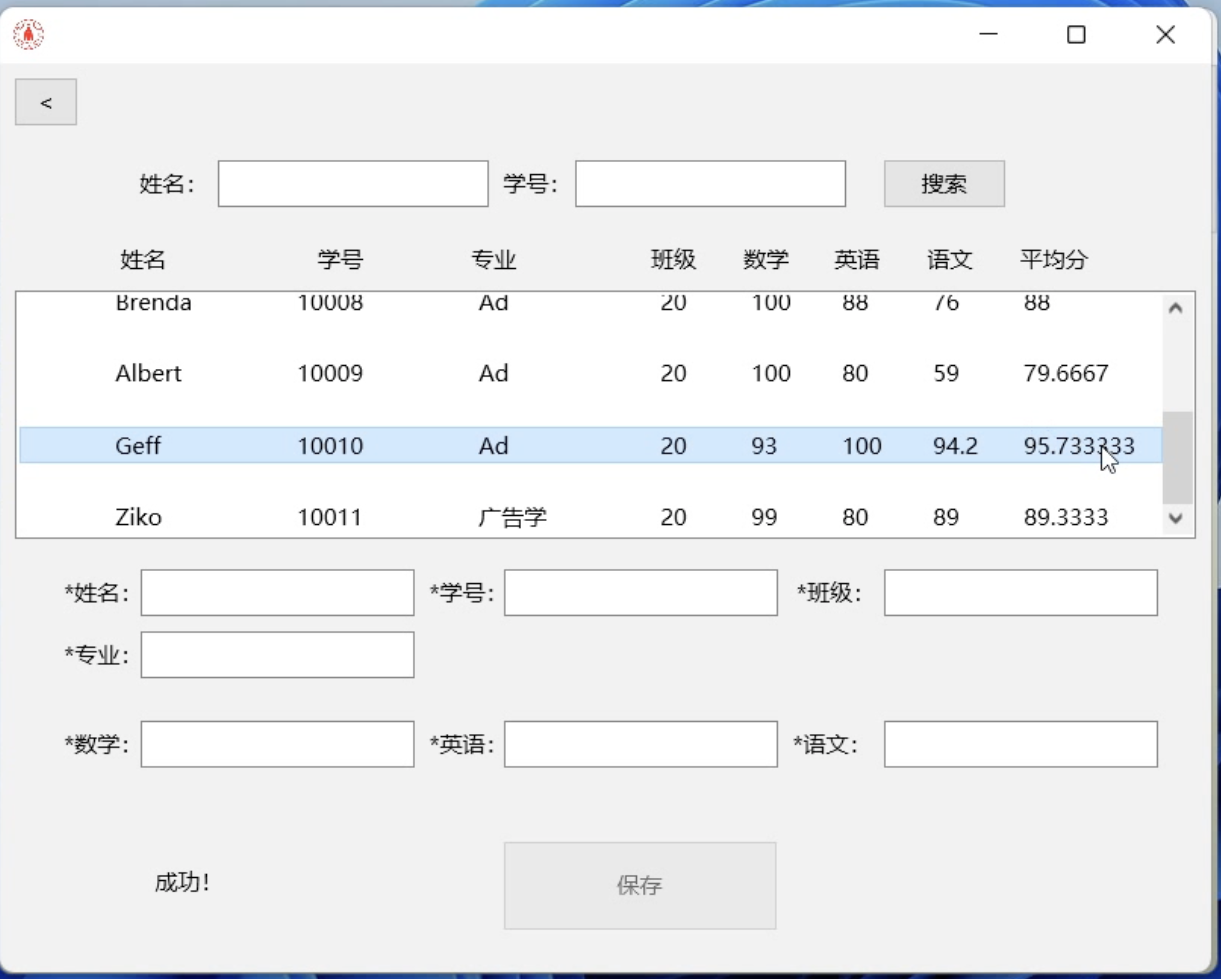Click the 保存 save button

(639, 885)
